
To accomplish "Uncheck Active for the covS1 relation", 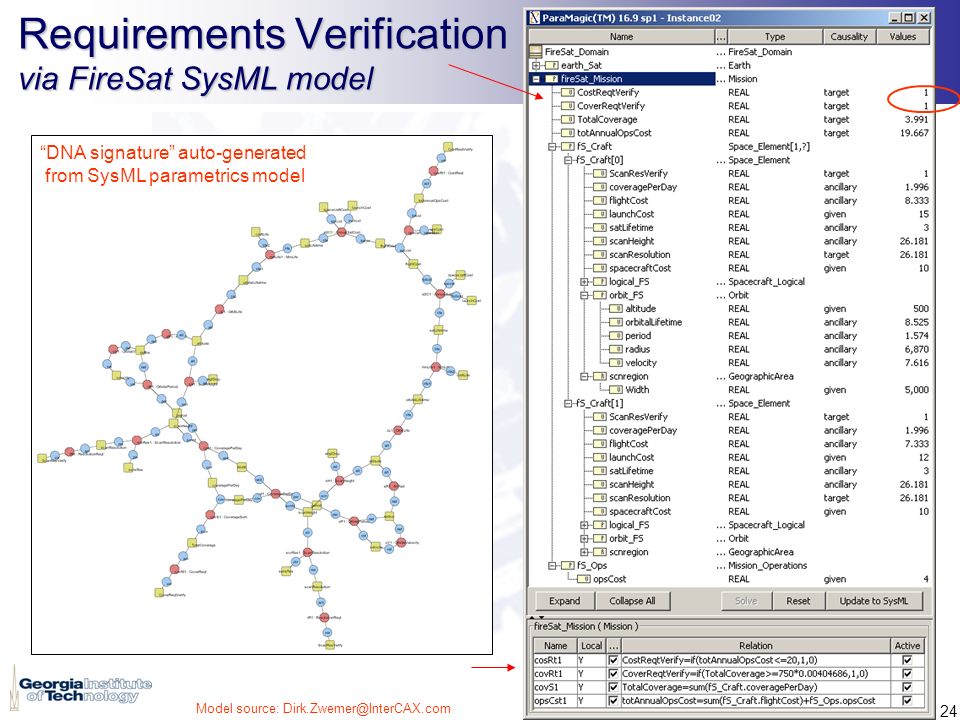I will point(907,687).
